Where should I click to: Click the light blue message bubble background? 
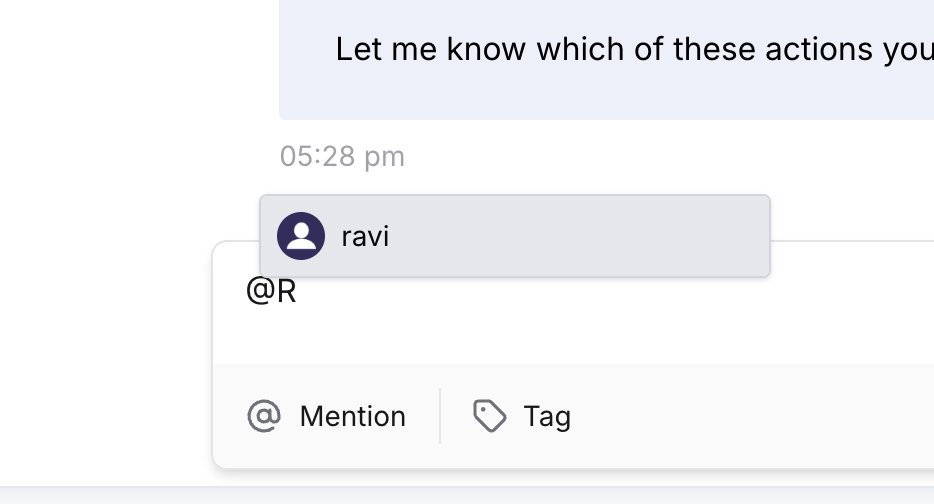600,95
